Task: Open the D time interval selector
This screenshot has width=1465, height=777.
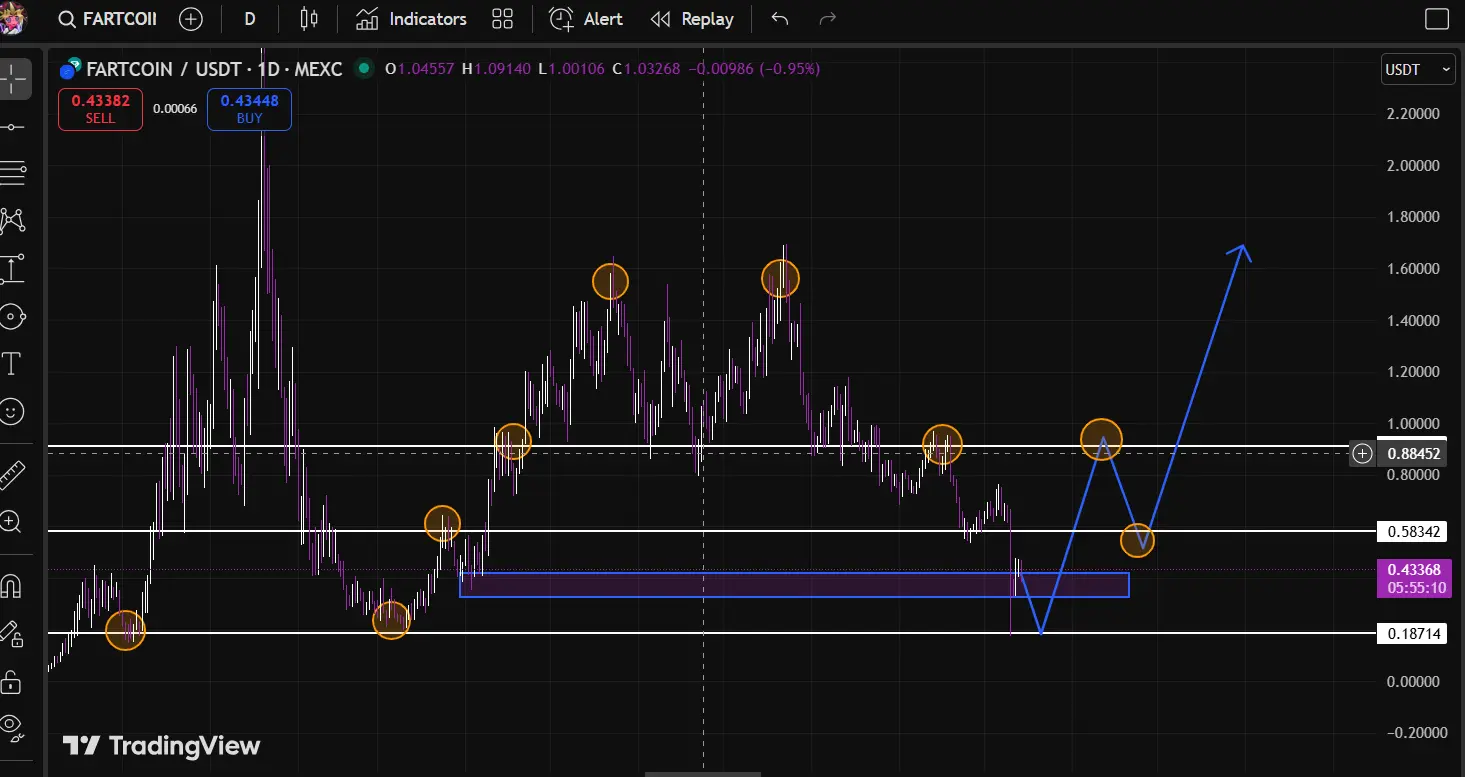Action: tap(249, 19)
